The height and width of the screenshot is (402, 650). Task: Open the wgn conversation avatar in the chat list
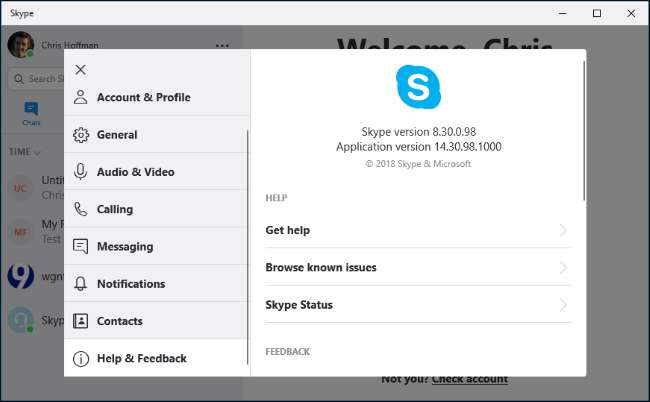pos(20,276)
